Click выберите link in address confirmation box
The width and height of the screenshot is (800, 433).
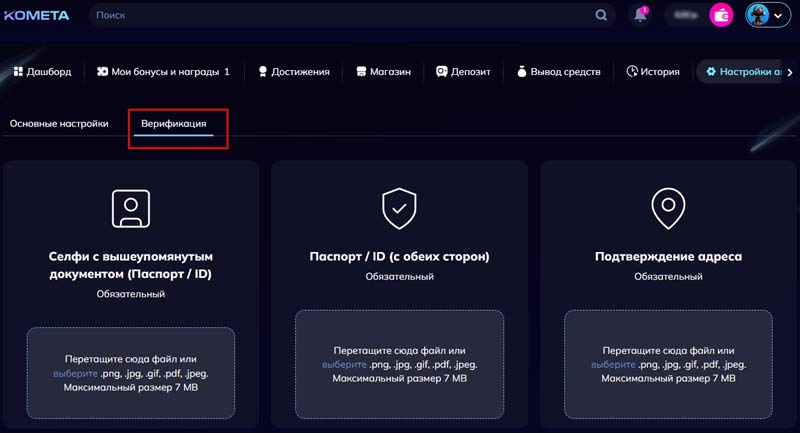pyautogui.click(x=613, y=365)
